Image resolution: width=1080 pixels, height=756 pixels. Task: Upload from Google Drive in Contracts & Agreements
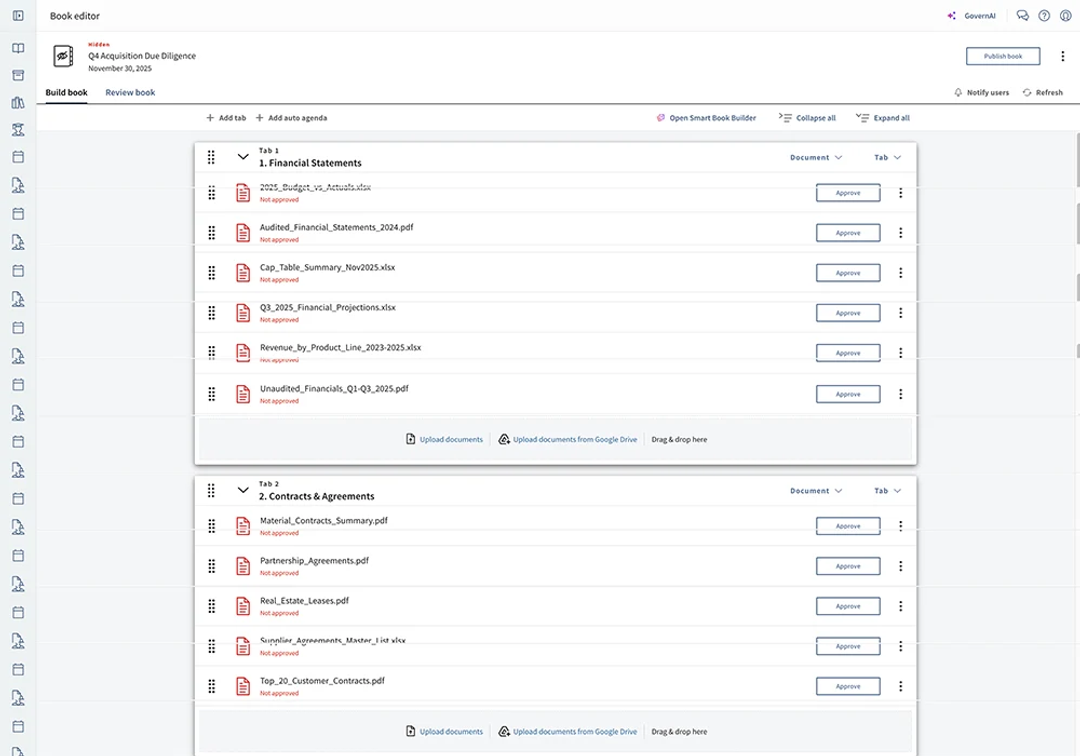tap(568, 731)
